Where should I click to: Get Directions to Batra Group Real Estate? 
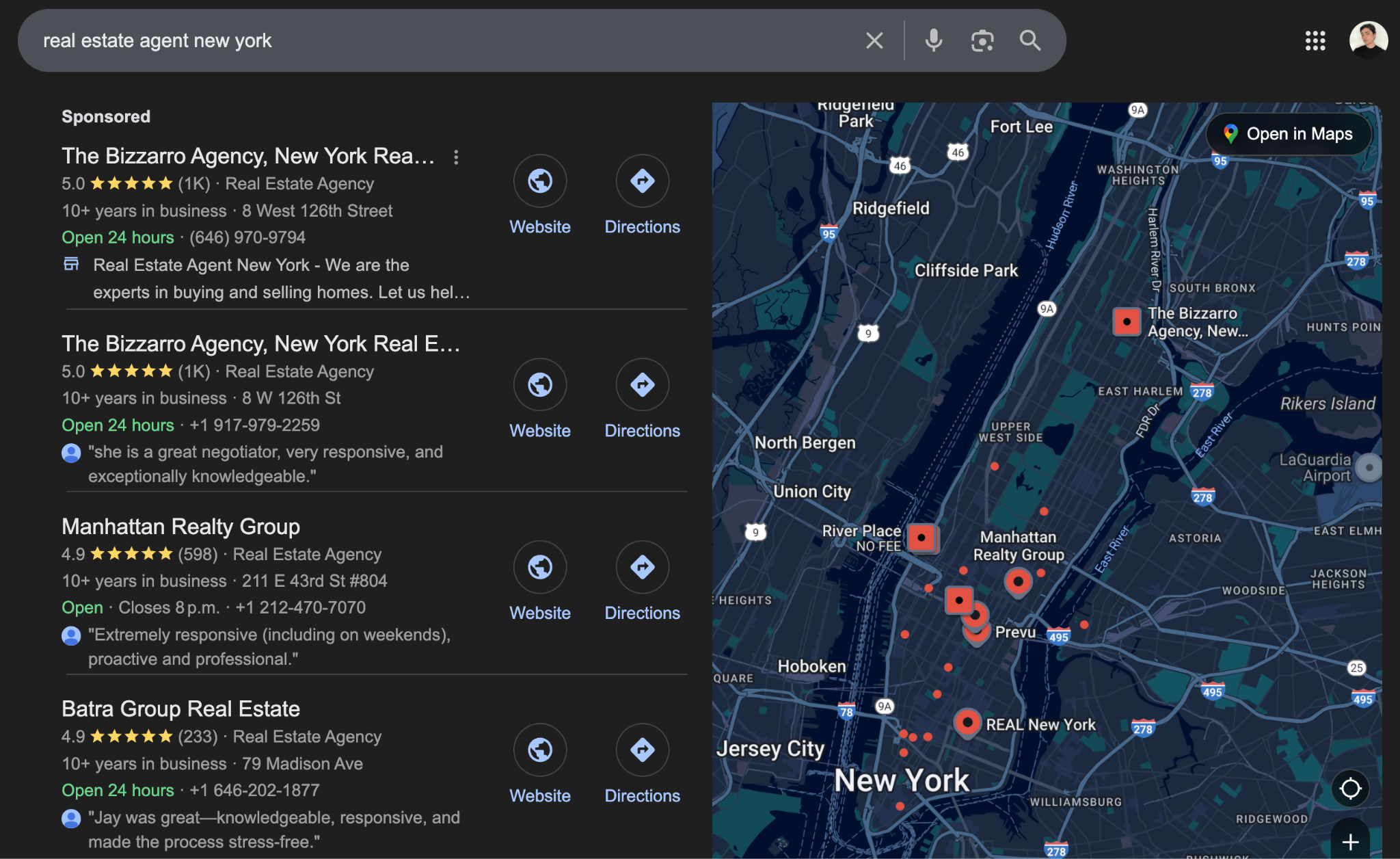(x=642, y=750)
